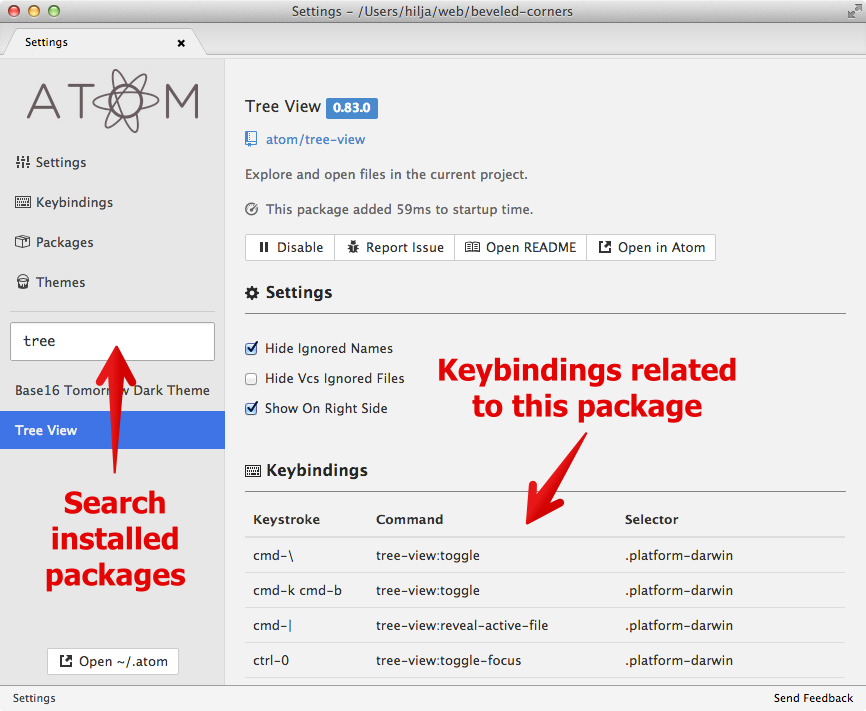Click the Keystroke column header
Viewport: 866px width, 711px height.
point(286,519)
